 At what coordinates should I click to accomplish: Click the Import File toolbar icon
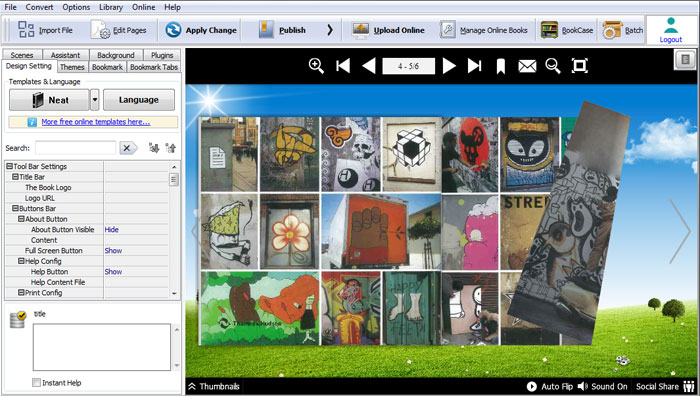coord(26,29)
